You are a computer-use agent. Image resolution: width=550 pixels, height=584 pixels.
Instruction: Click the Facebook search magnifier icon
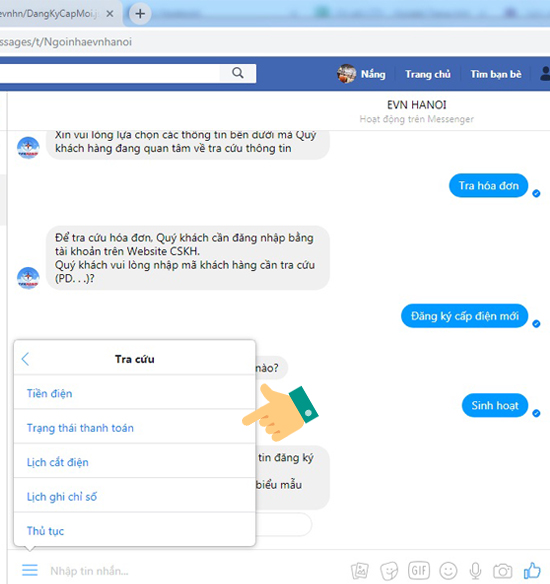tap(238, 73)
